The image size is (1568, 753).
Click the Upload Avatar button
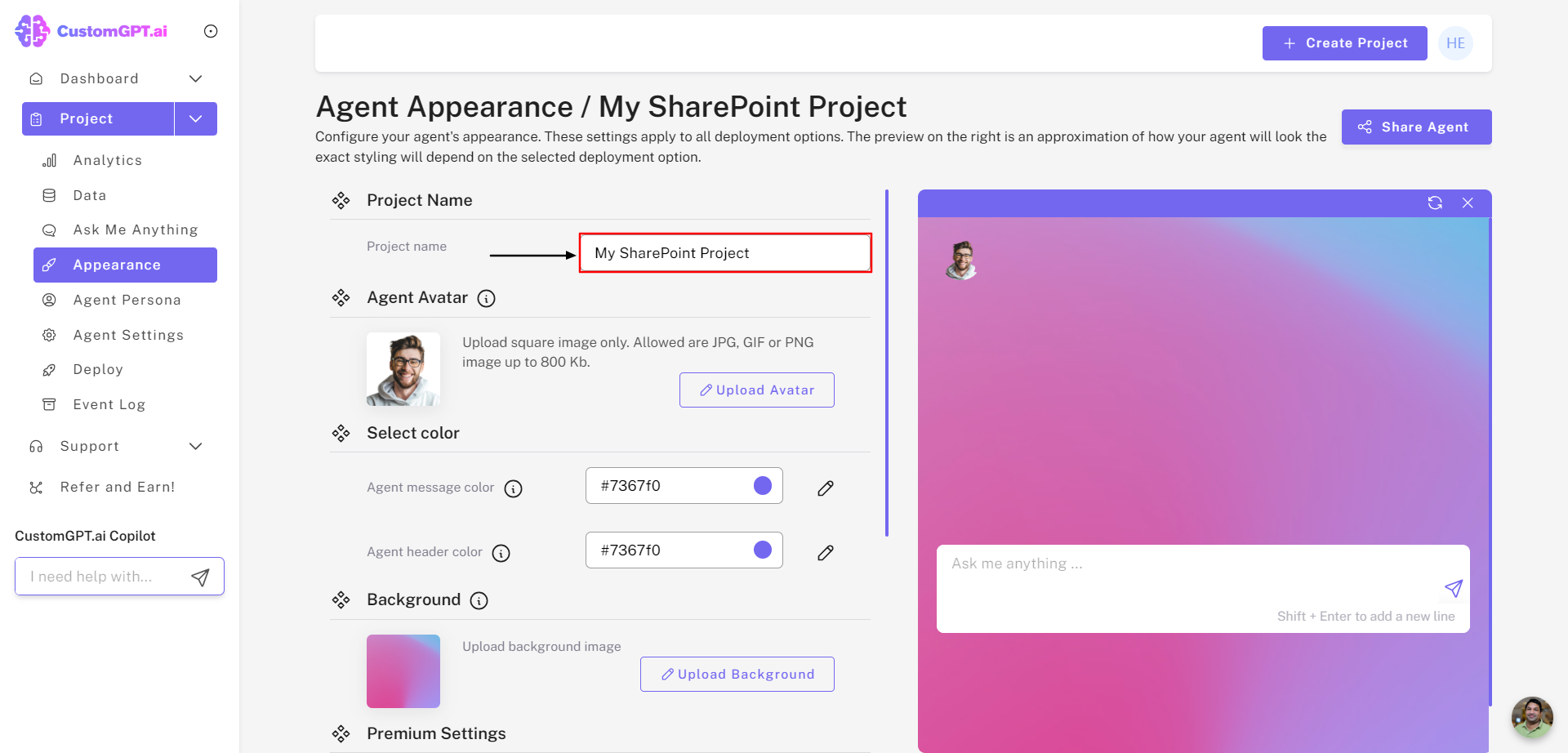[x=756, y=390]
